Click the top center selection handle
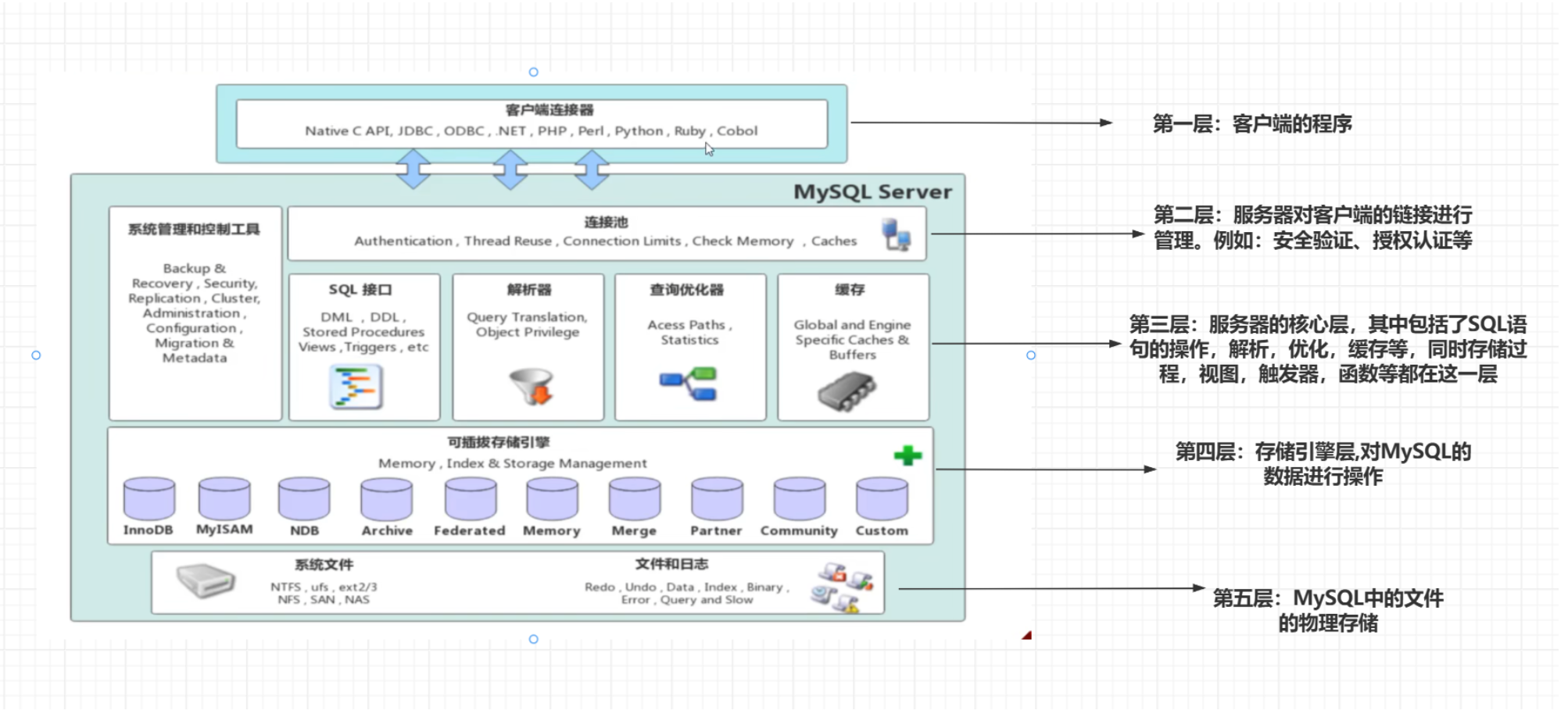The width and height of the screenshot is (1568, 714). pos(534,72)
